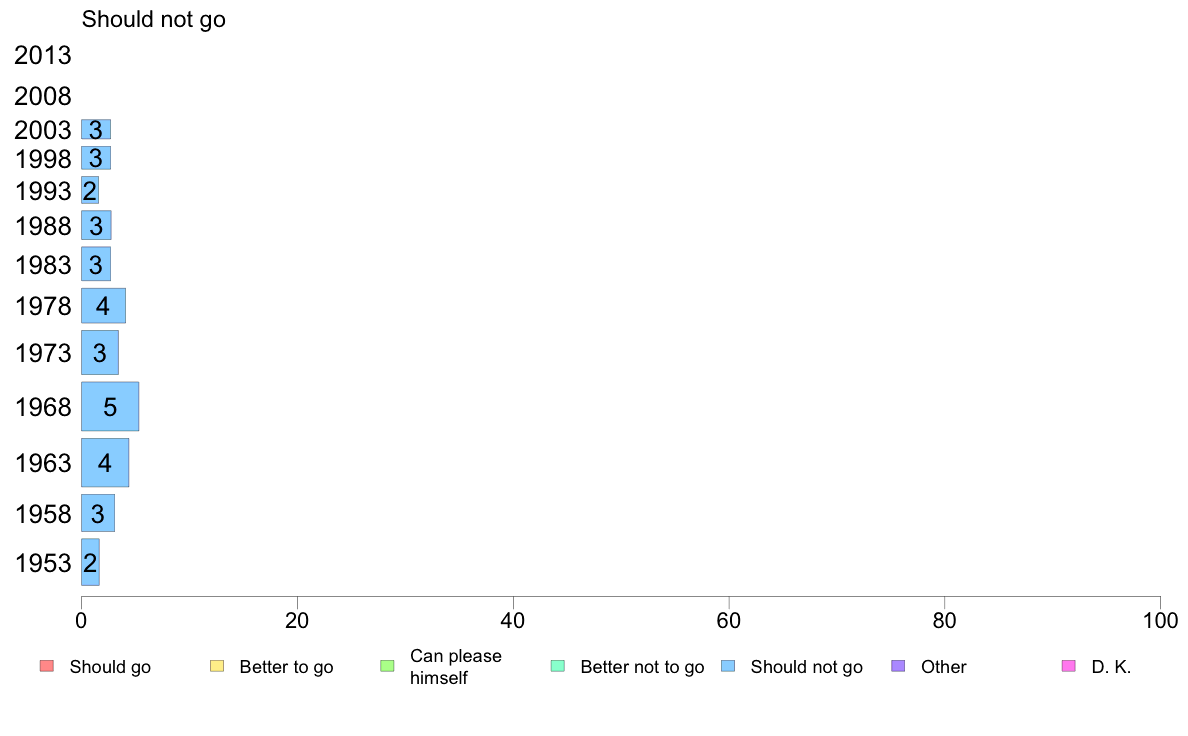Screen dimensions: 1188x736
Task: Select the blue Should not go legend swatch
Action: tap(728, 666)
